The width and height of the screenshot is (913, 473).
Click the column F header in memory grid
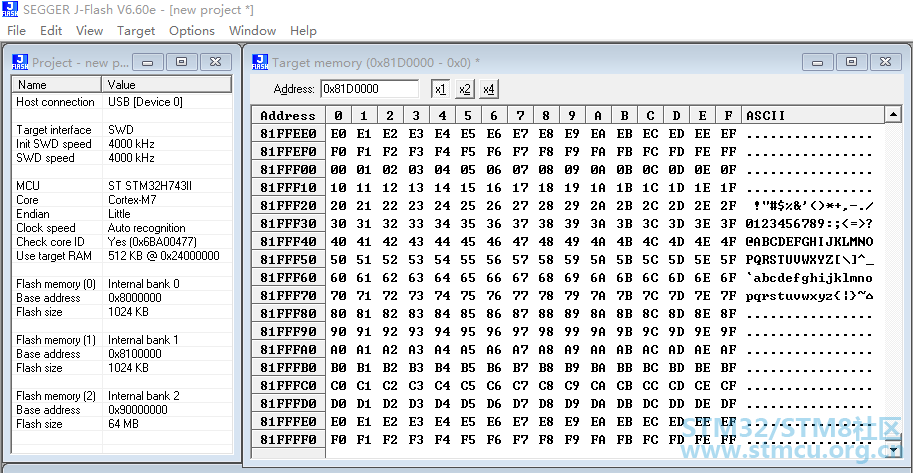click(728, 115)
